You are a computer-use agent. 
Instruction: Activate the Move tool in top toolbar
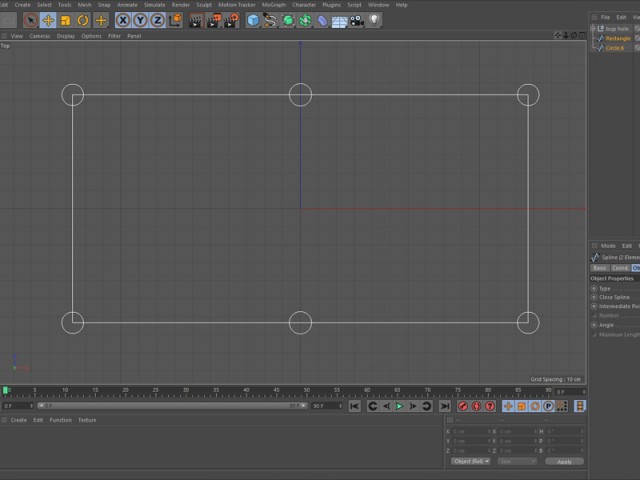tap(48, 20)
